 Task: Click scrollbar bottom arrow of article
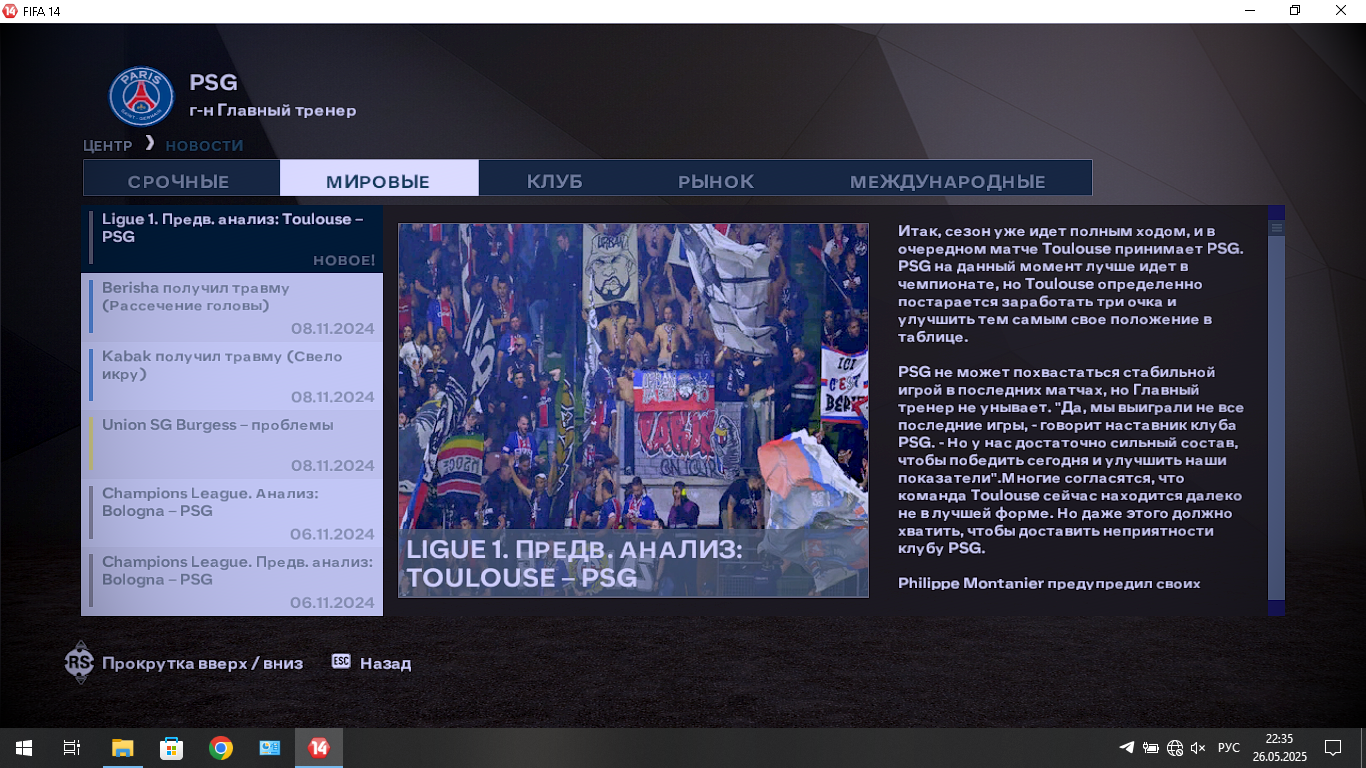click(1276, 608)
